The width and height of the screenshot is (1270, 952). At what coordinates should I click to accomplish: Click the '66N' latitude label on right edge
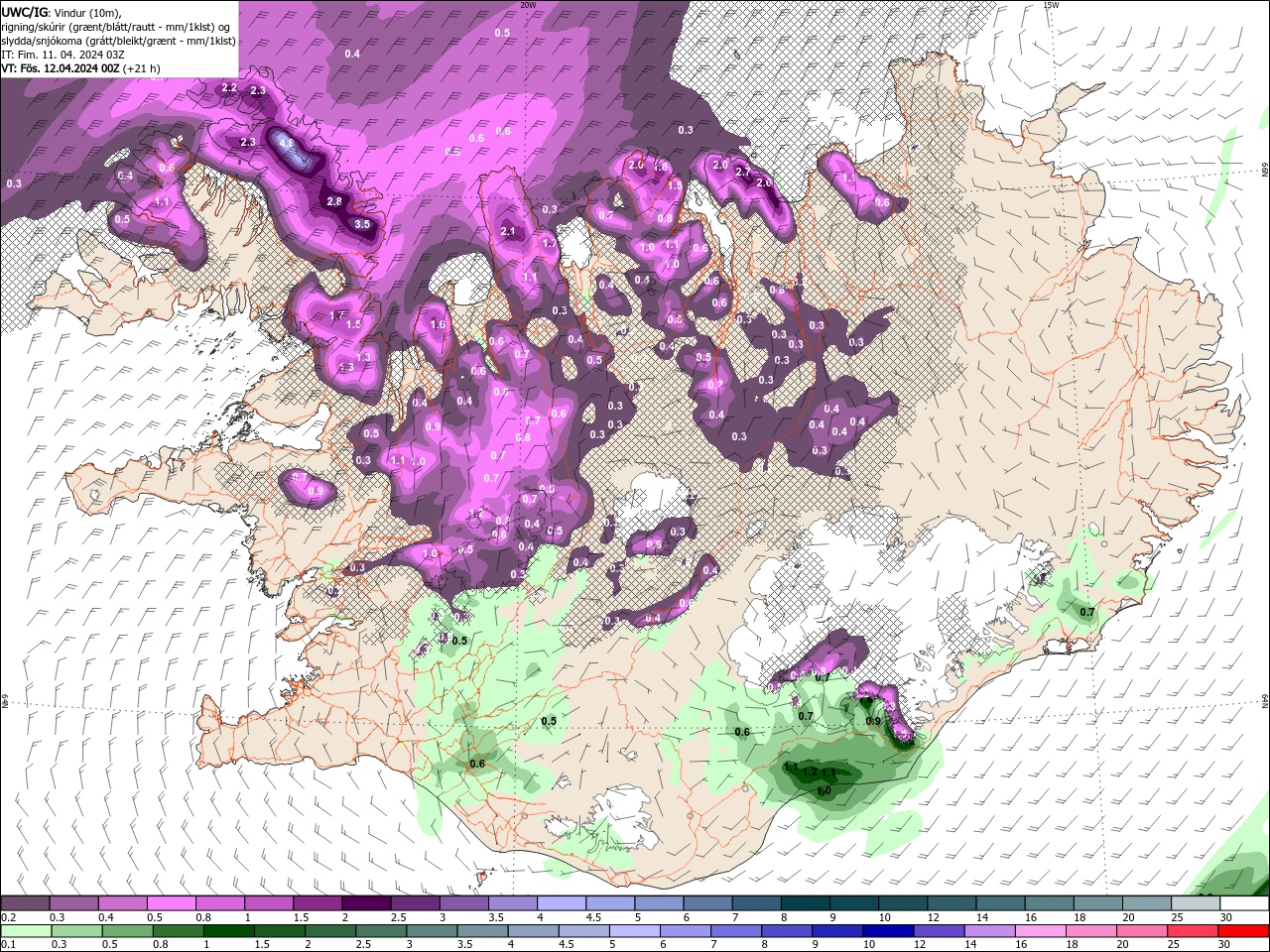[x=1265, y=170]
